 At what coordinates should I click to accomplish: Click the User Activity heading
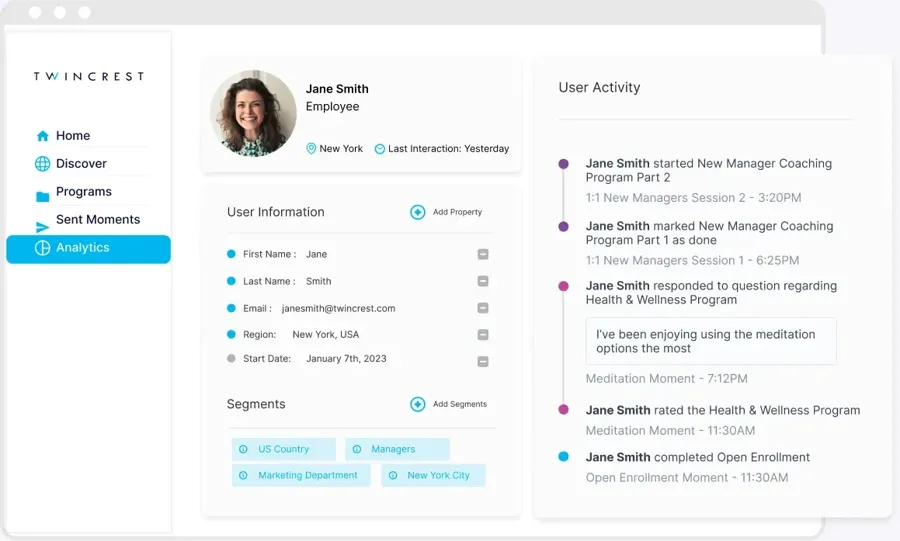pos(599,88)
